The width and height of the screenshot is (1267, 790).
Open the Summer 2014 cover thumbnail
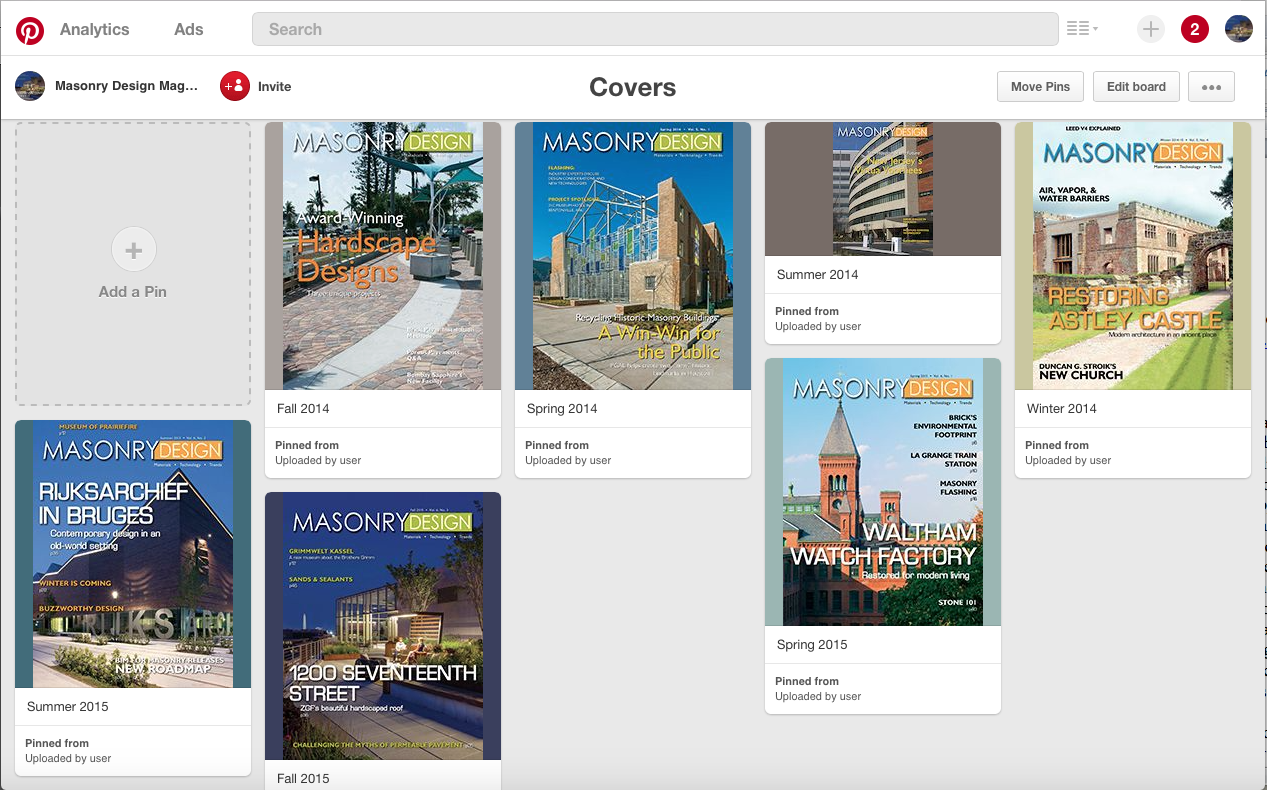883,189
